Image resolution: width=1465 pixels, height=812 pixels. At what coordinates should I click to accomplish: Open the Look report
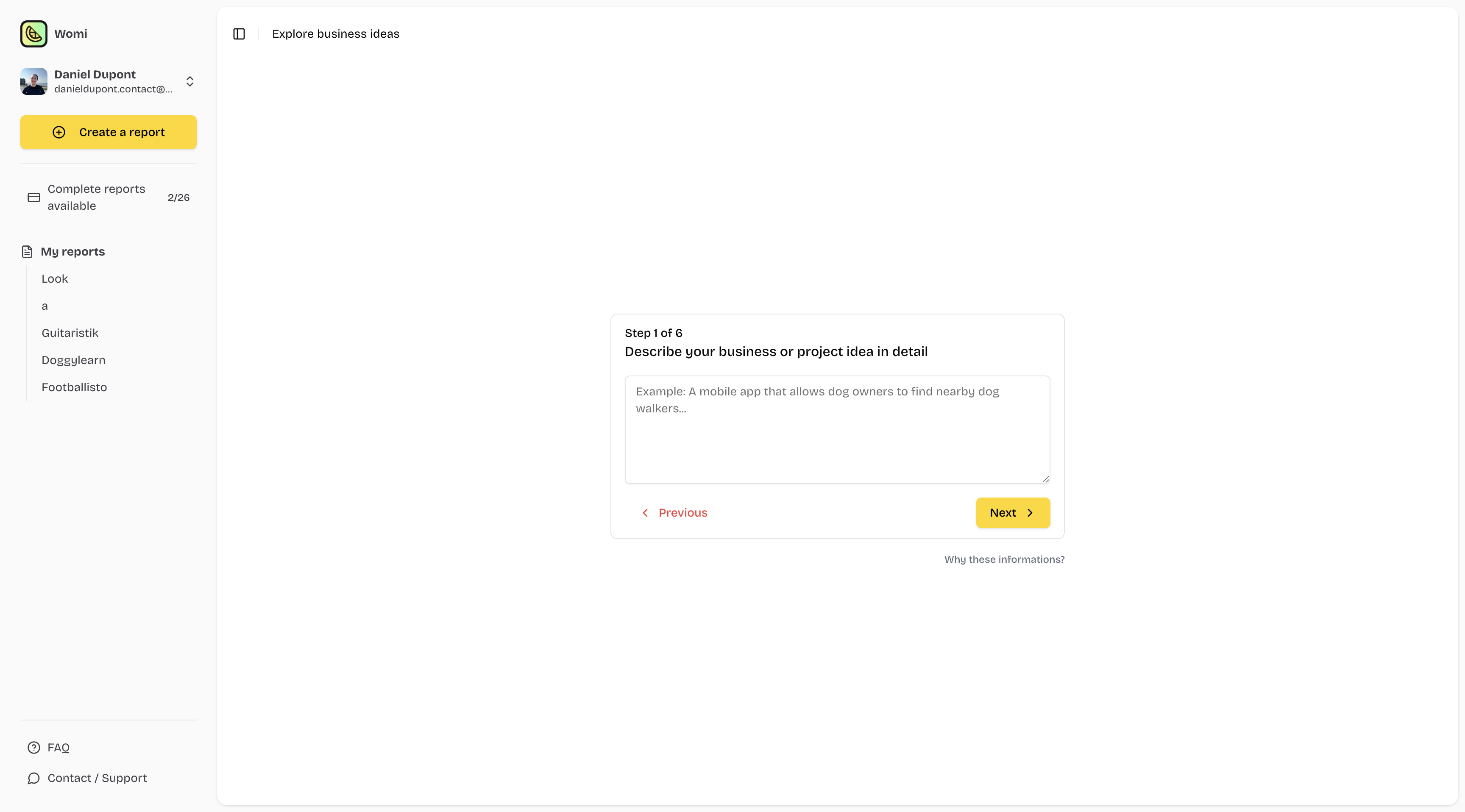55,278
